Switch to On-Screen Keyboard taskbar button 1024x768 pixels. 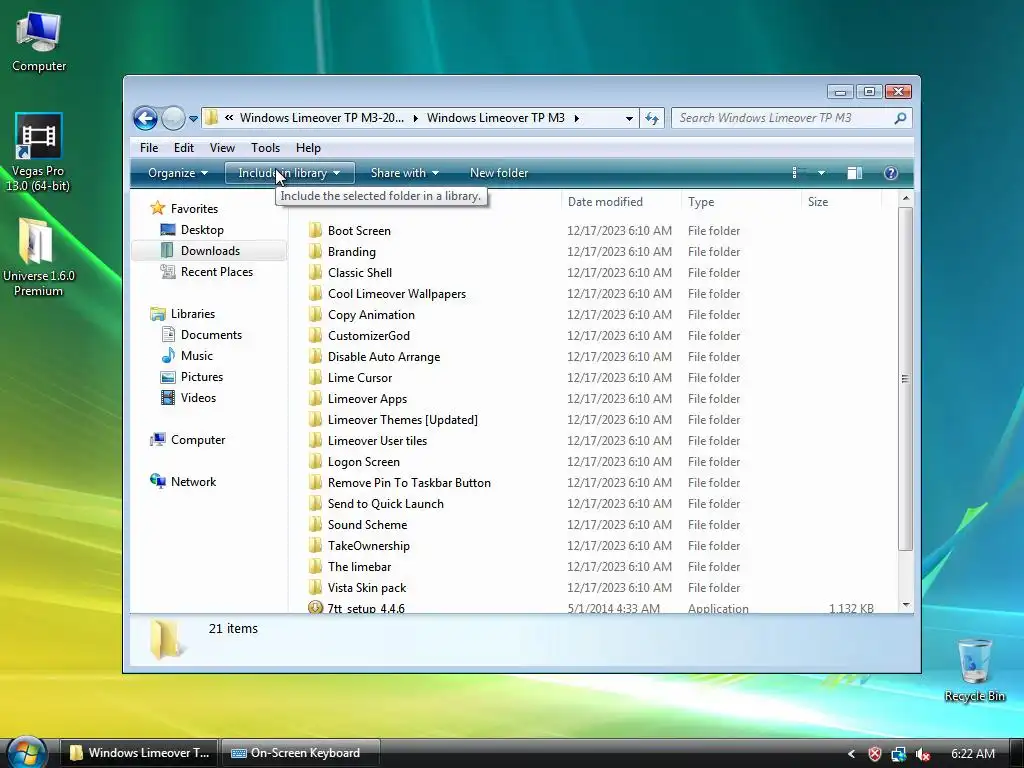coord(300,753)
